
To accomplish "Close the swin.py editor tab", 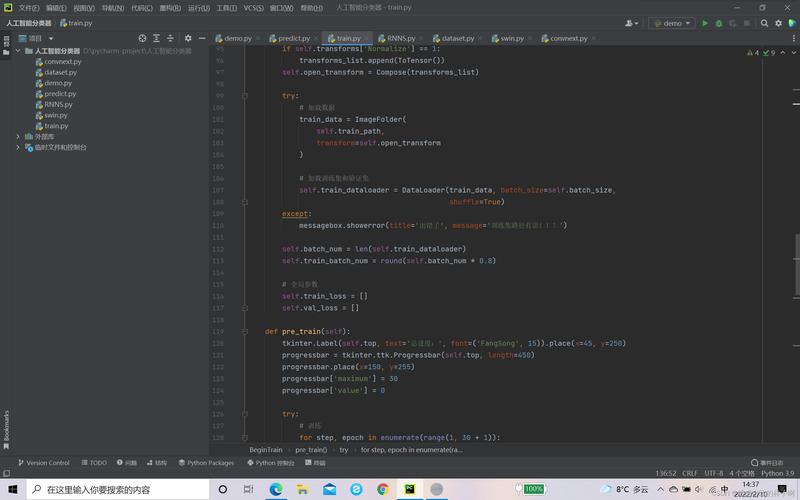I will [x=530, y=38].
